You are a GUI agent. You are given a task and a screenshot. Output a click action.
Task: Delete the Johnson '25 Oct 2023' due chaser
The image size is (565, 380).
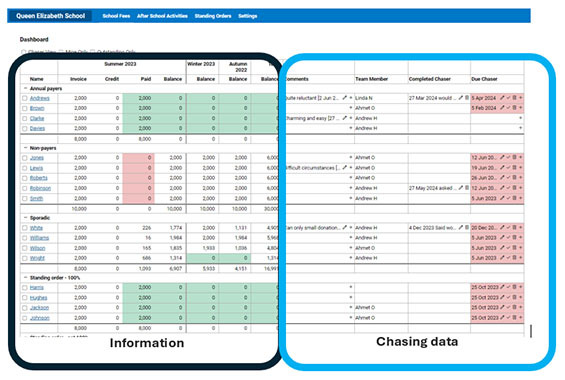tap(515, 317)
